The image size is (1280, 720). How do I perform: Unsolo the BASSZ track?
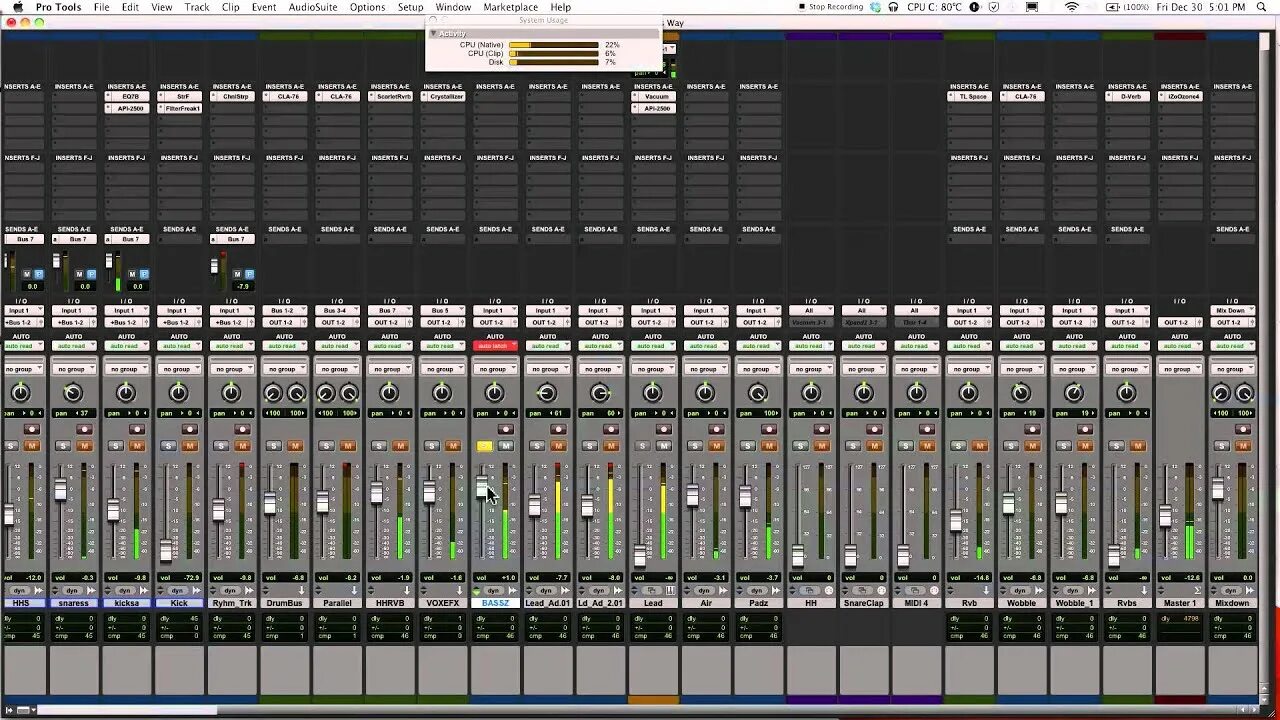pyautogui.click(x=484, y=446)
